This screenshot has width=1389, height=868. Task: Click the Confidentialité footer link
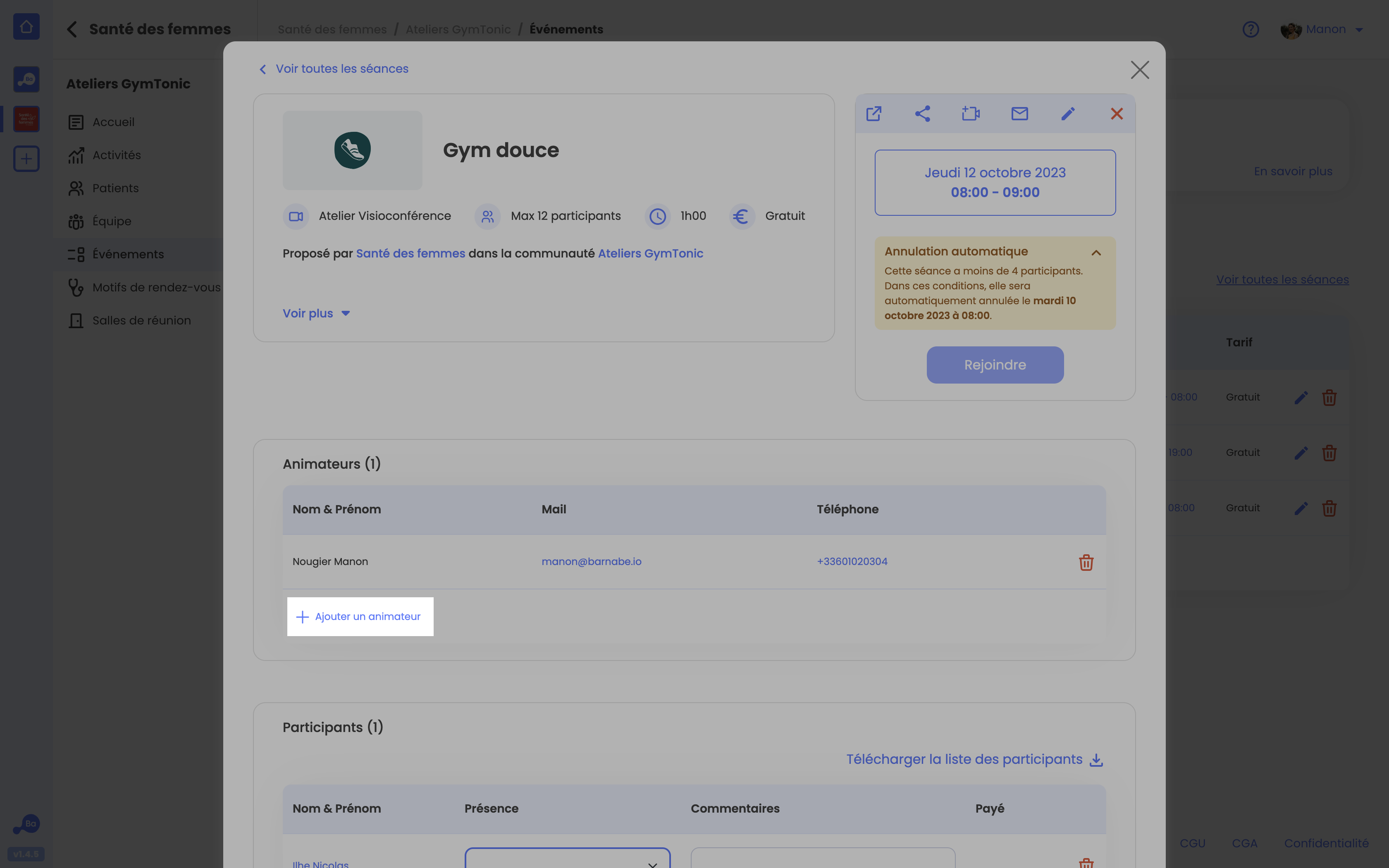1327,843
